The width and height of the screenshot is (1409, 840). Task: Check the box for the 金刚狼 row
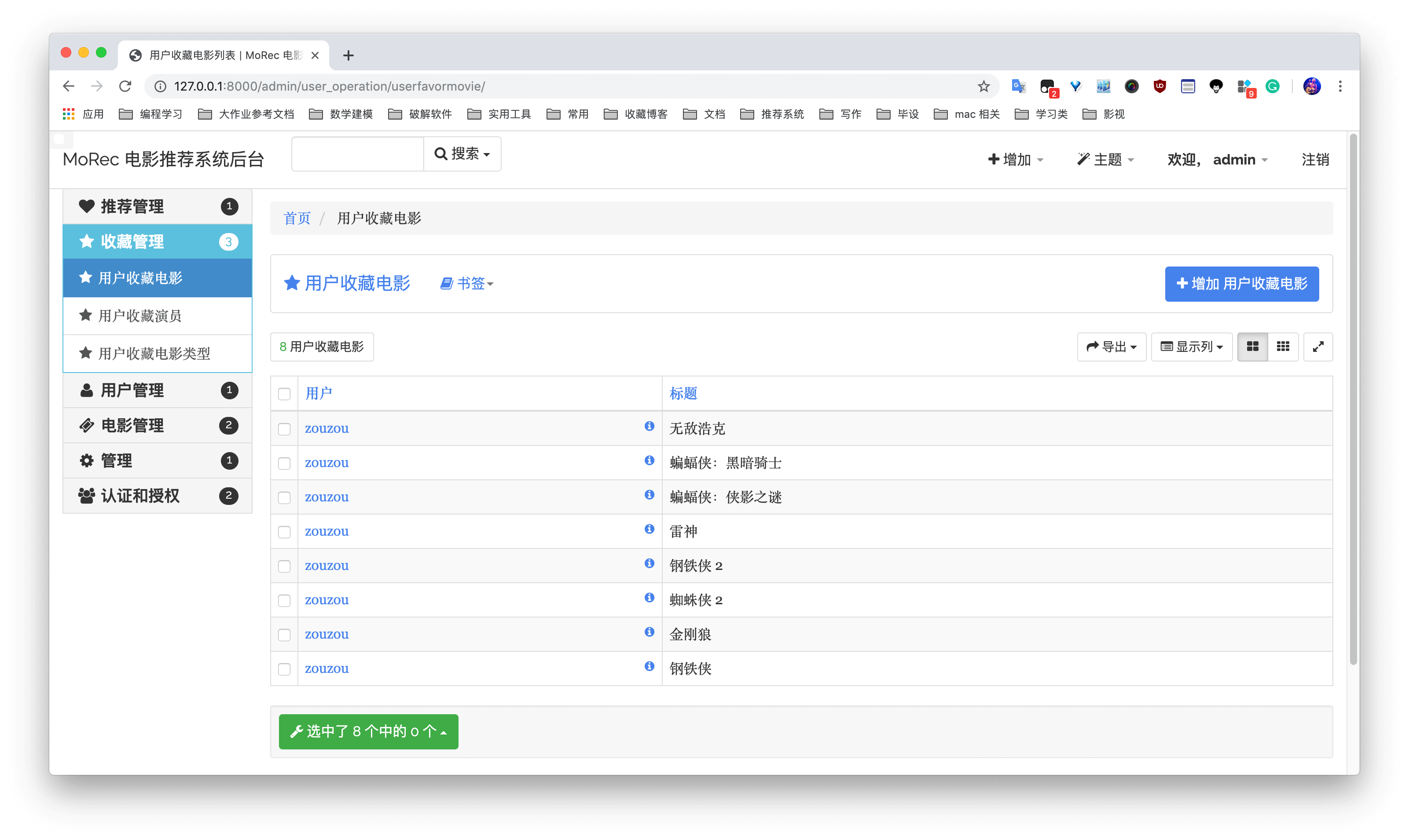[x=284, y=635]
